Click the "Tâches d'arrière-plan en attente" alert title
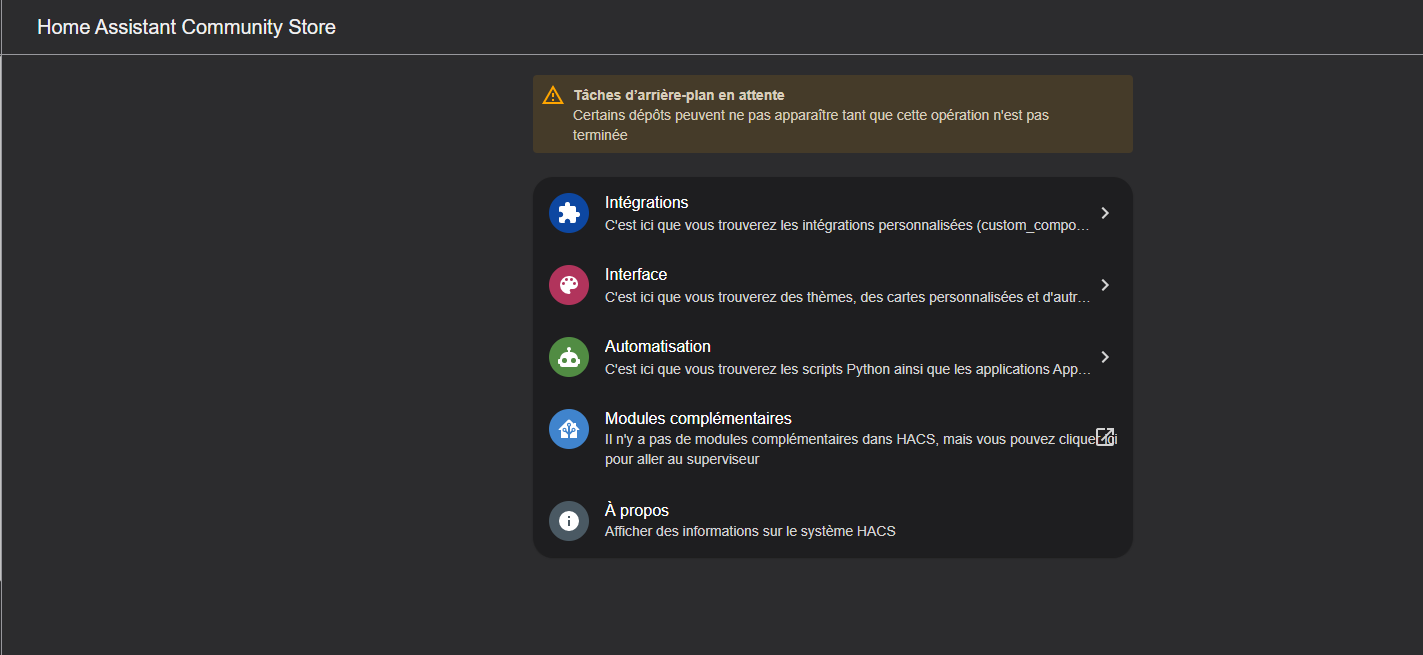 [678, 95]
